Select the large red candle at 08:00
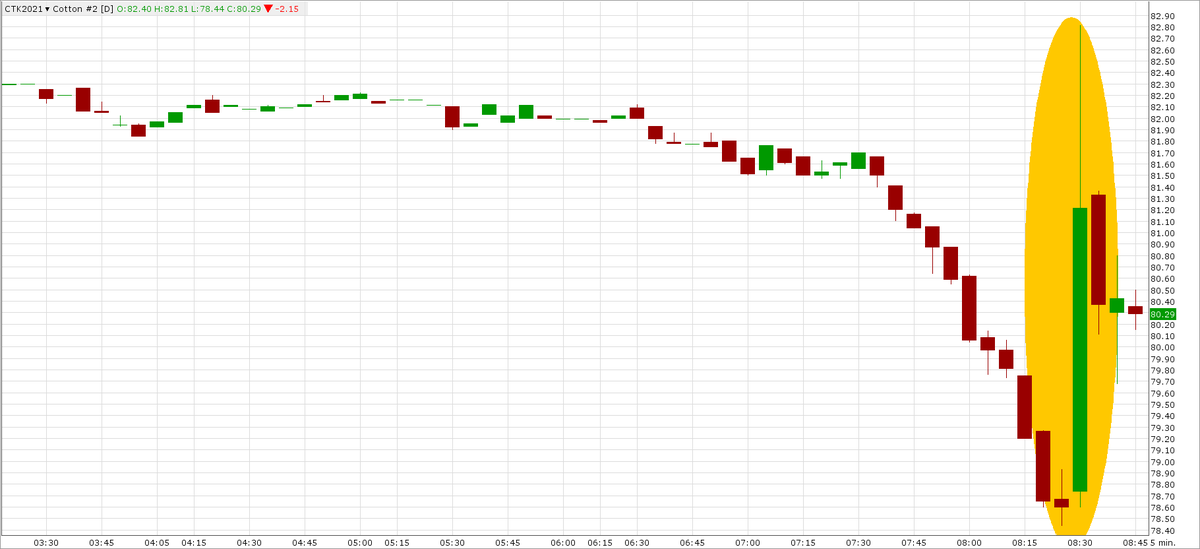 (969, 308)
